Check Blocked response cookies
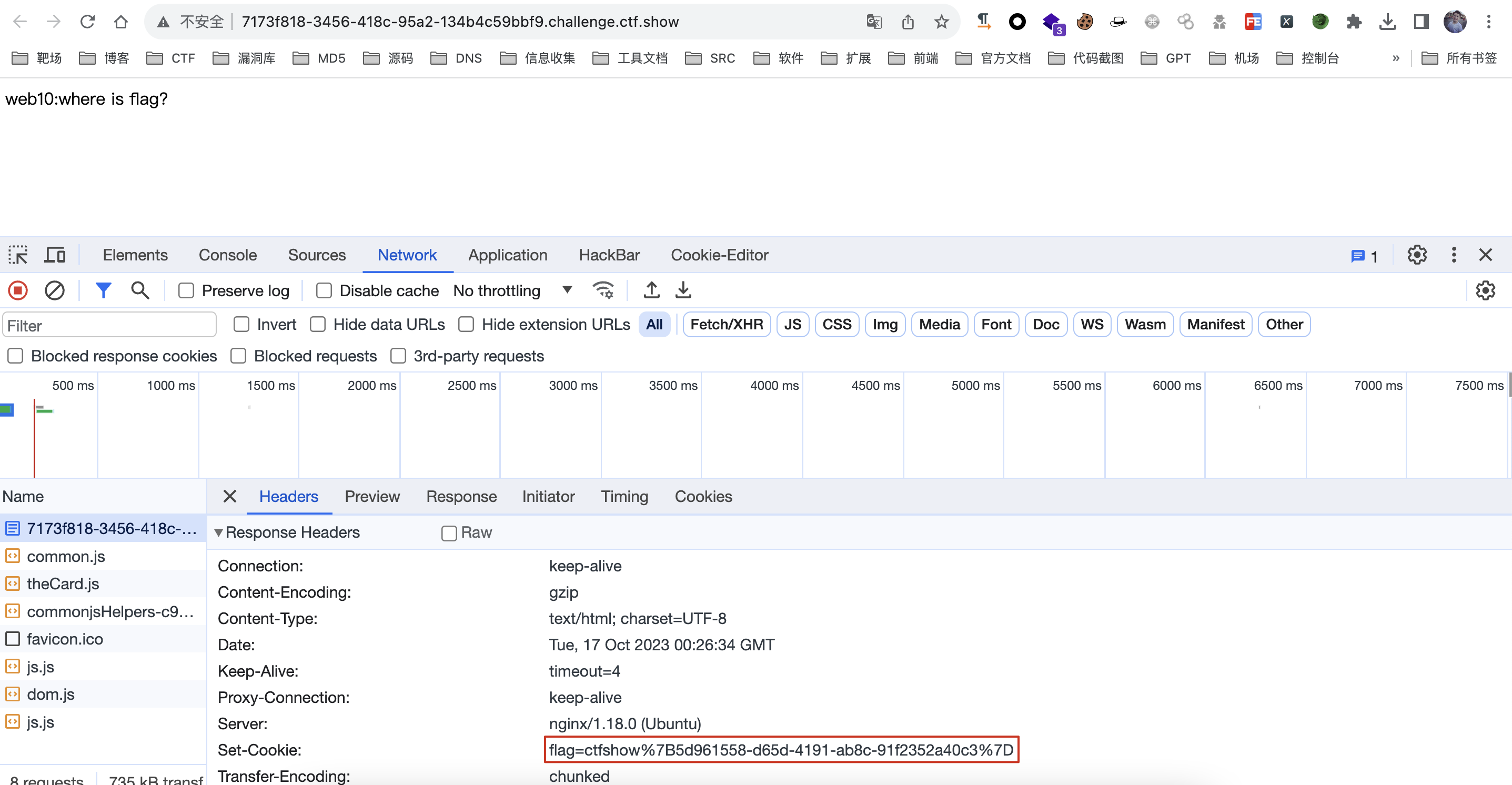 (x=15, y=356)
